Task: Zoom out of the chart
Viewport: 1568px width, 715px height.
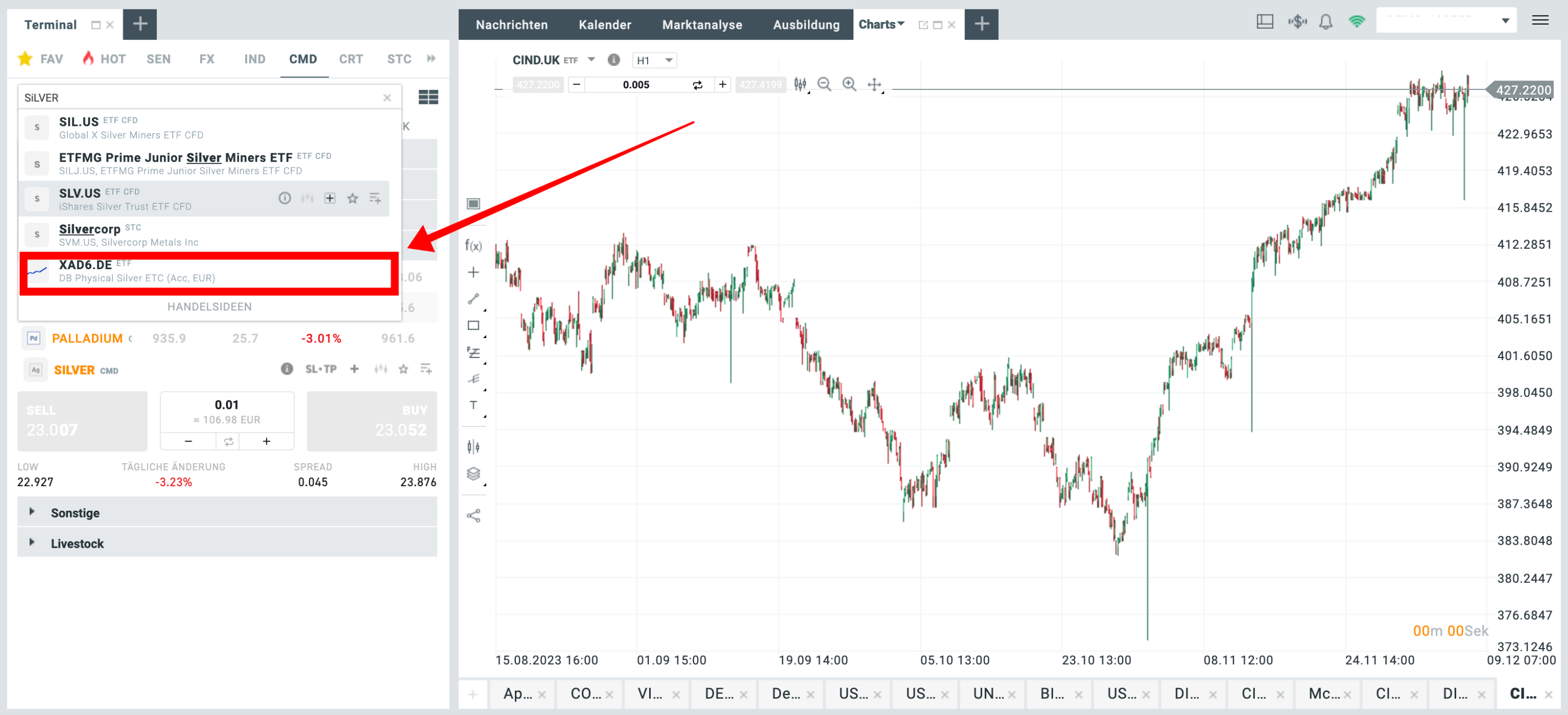Action: coord(824,85)
